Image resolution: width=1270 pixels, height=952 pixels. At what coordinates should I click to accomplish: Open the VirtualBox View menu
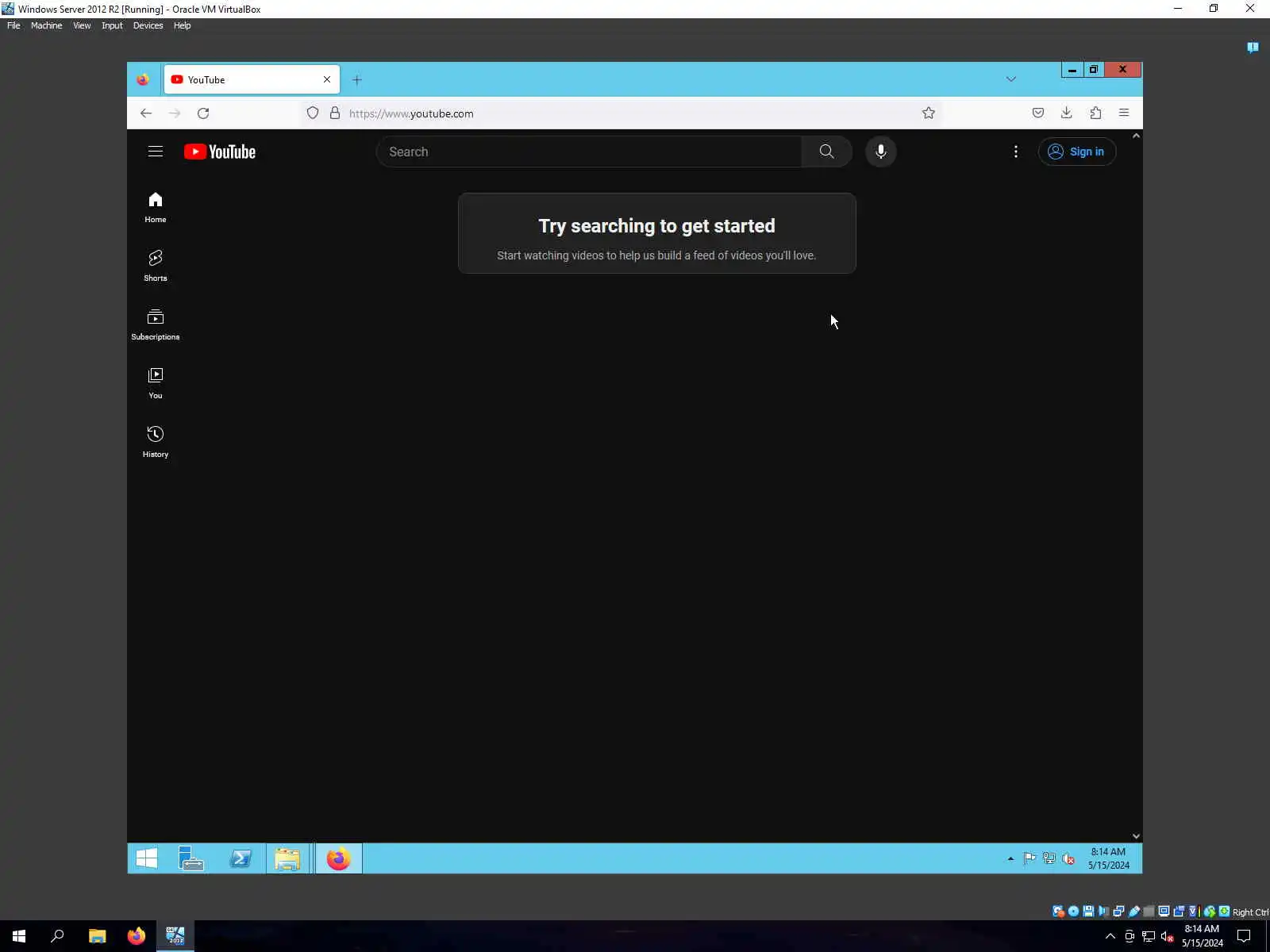click(82, 25)
